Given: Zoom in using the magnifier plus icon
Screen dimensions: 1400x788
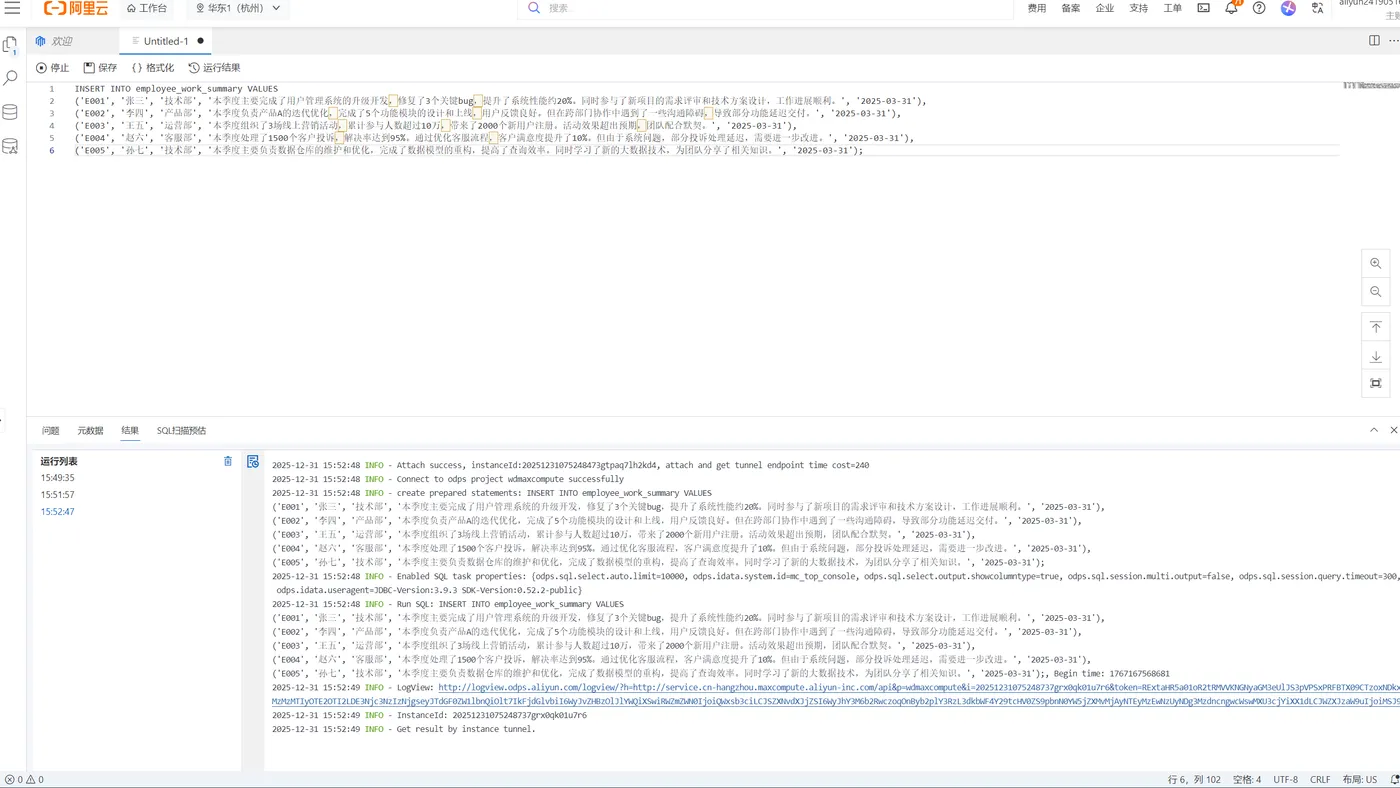Looking at the screenshot, I should pos(1376,264).
